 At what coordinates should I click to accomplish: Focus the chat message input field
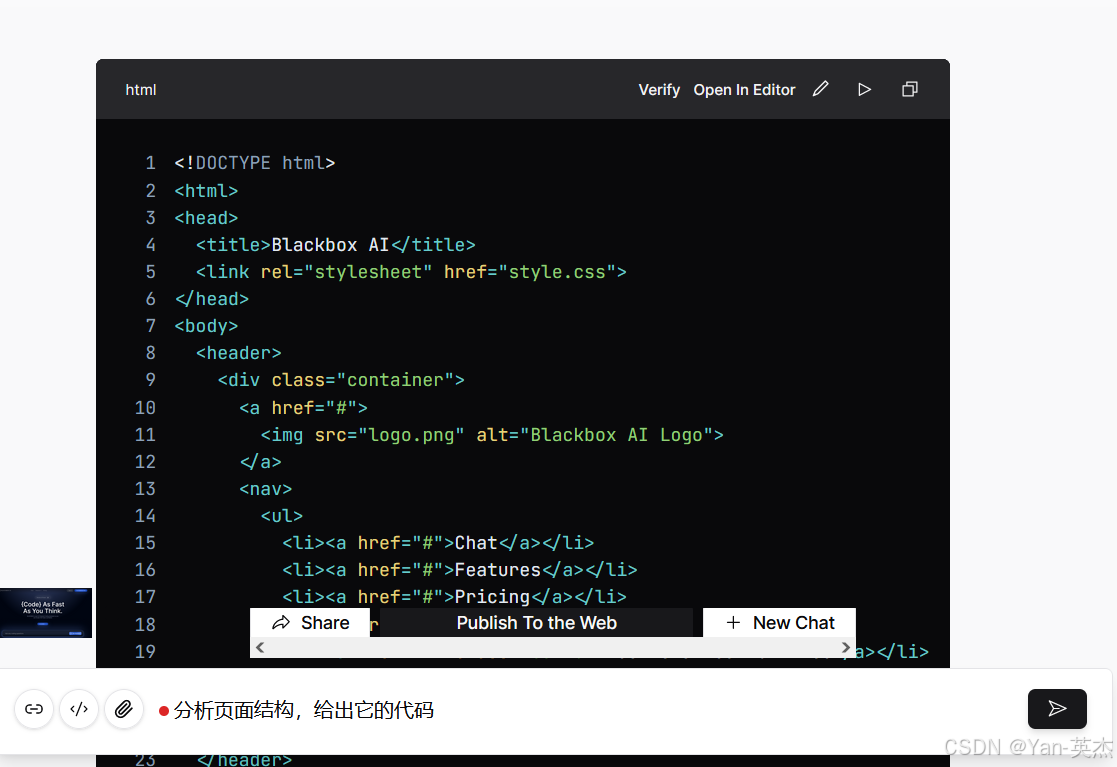[584, 710]
